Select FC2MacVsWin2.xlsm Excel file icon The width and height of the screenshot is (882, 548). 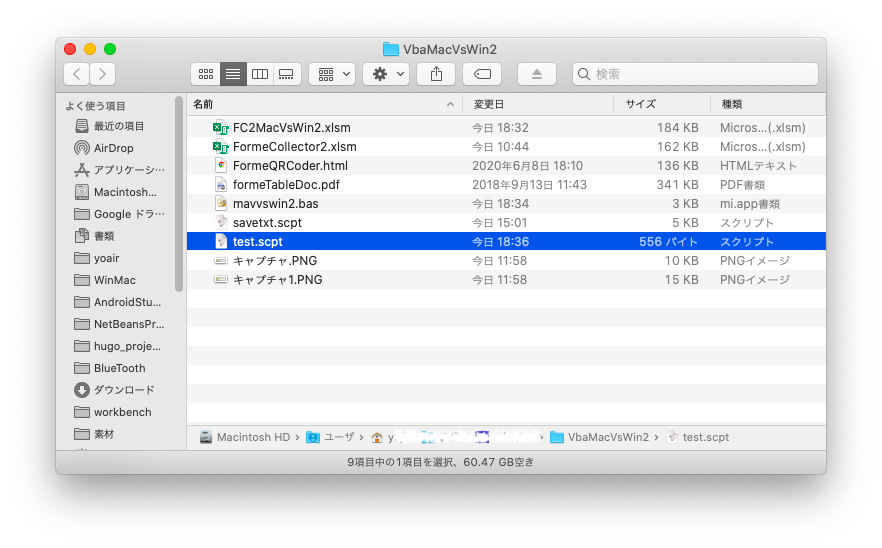point(221,128)
